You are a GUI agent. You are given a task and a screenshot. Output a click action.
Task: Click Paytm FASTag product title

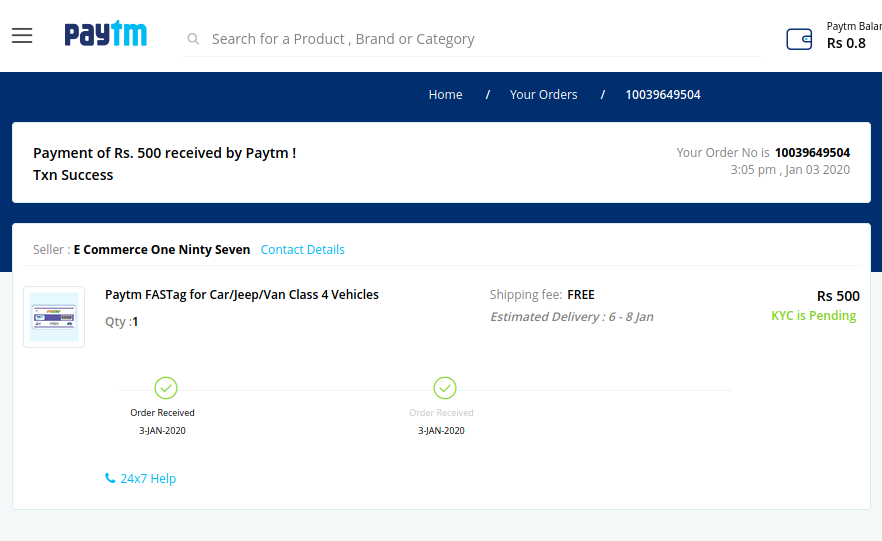tap(242, 295)
